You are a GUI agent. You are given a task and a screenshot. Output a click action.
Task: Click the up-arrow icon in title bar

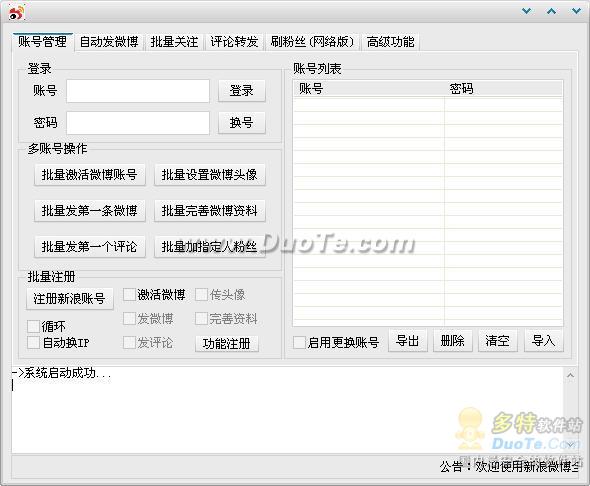[551, 11]
